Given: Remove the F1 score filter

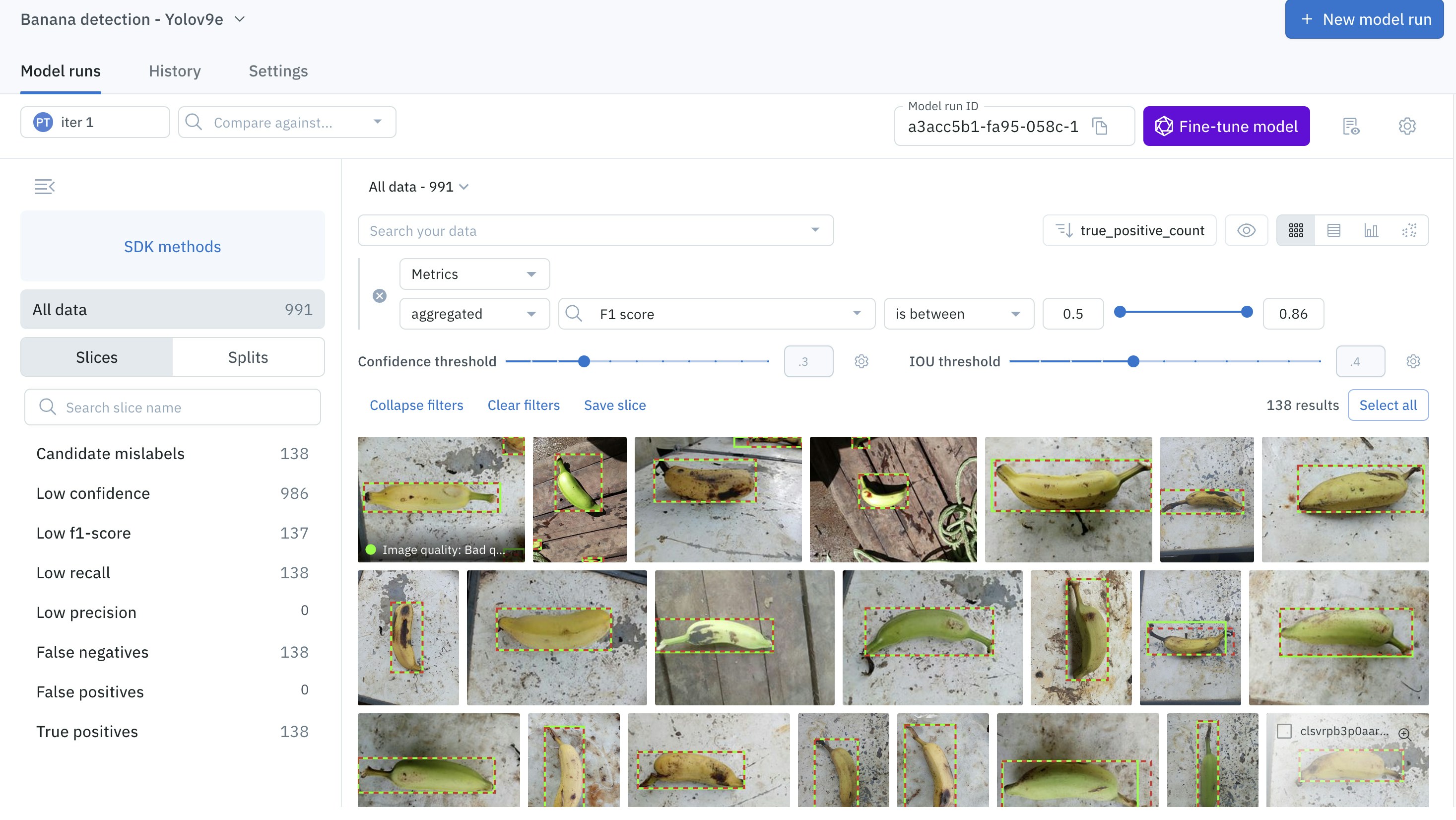Looking at the screenshot, I should [380, 296].
